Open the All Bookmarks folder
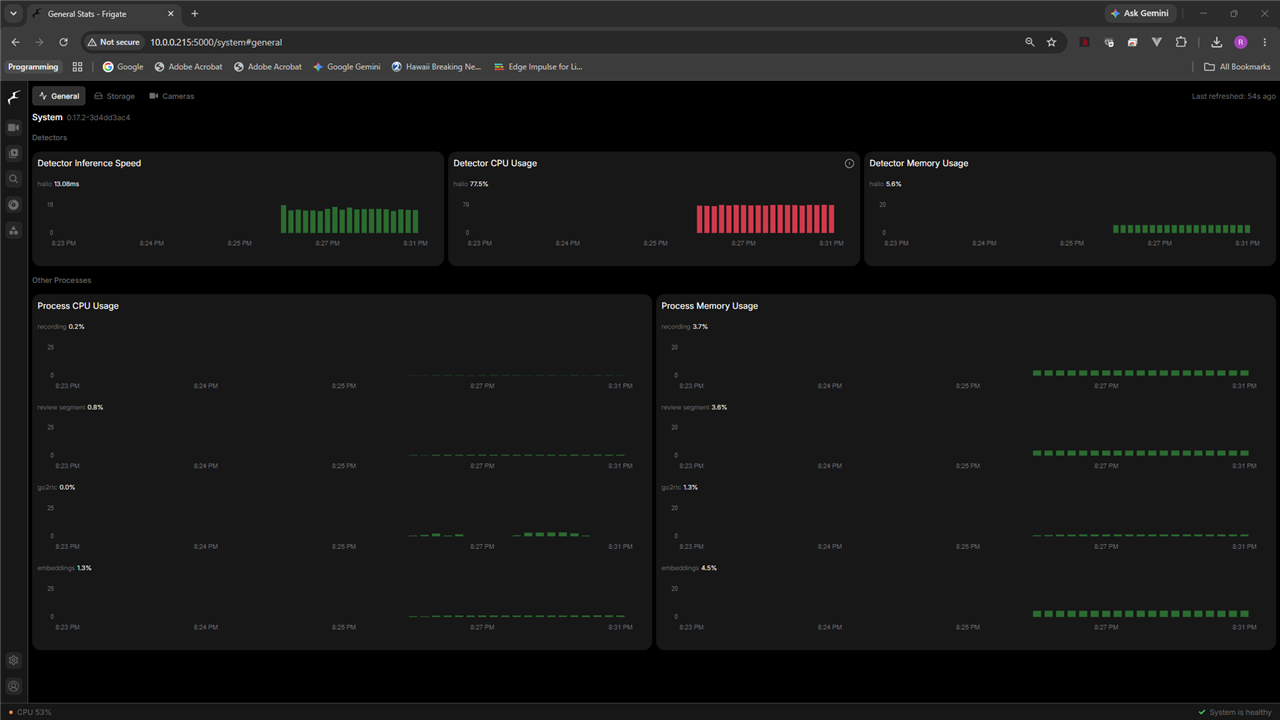Viewport: 1280px width, 720px height. [x=1237, y=67]
